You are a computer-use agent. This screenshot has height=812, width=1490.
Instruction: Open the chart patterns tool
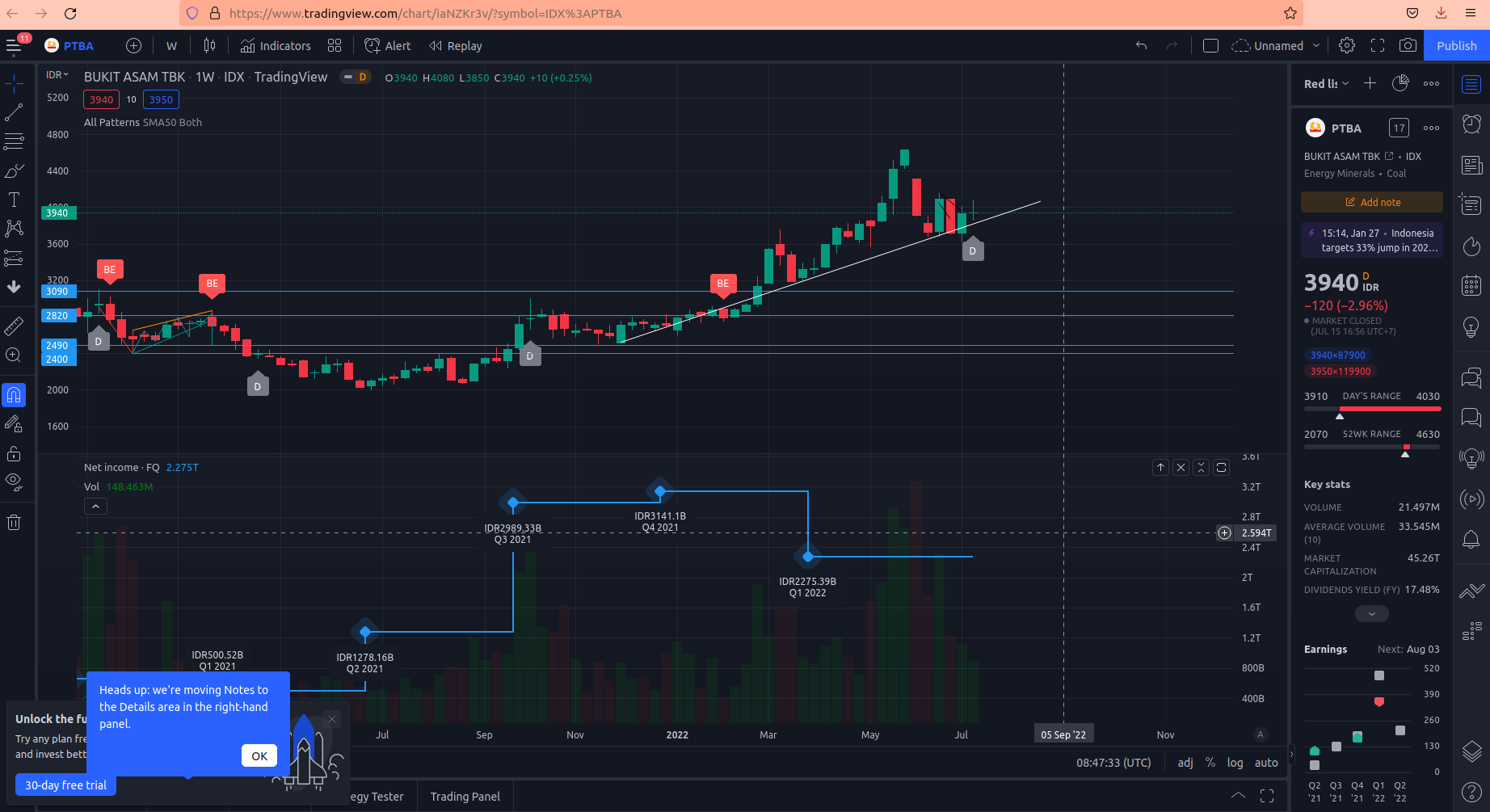14,229
